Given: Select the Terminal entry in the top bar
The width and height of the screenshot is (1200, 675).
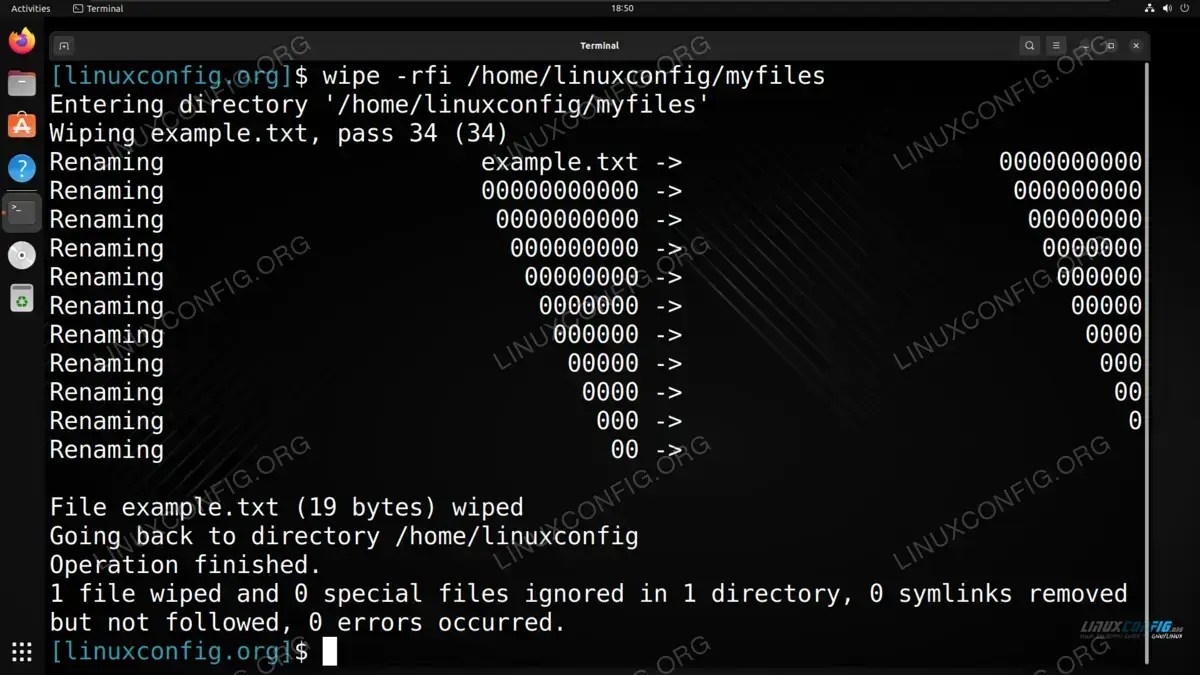Looking at the screenshot, I should (x=97, y=8).
